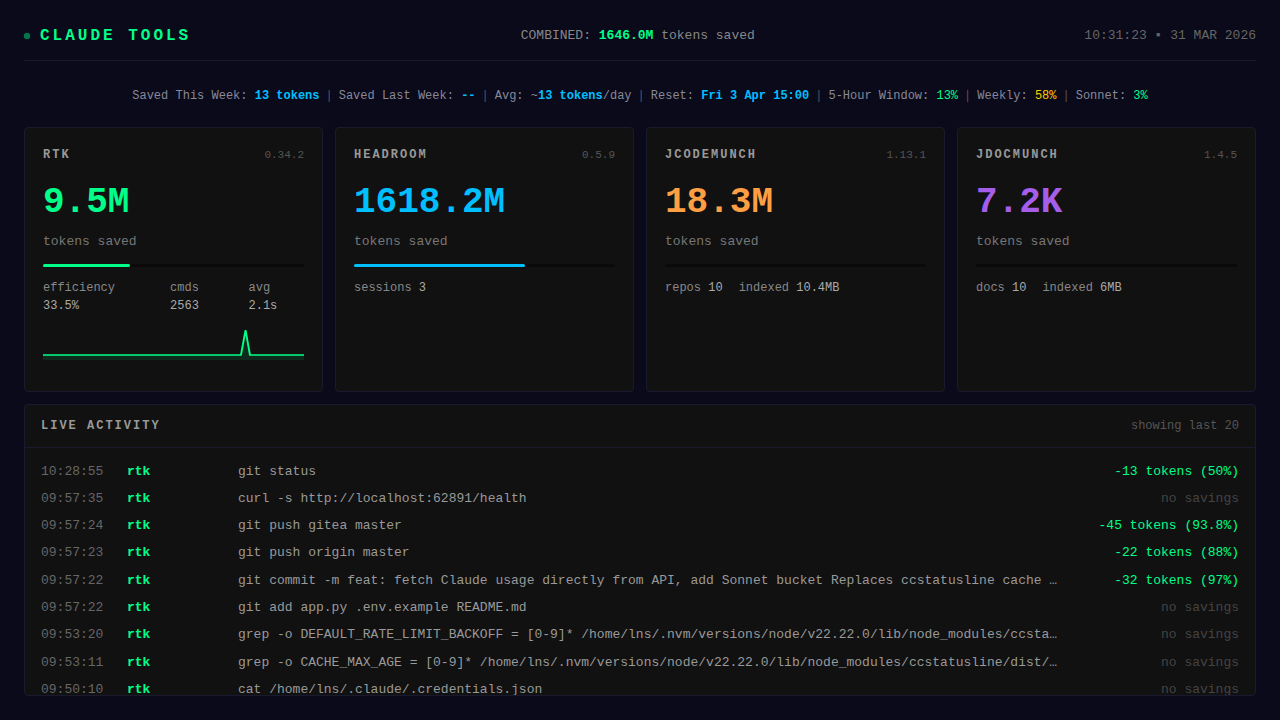This screenshot has height=720, width=1280.
Task: Click the CLAUDE TOOLS dashboard title
Action: point(115,35)
